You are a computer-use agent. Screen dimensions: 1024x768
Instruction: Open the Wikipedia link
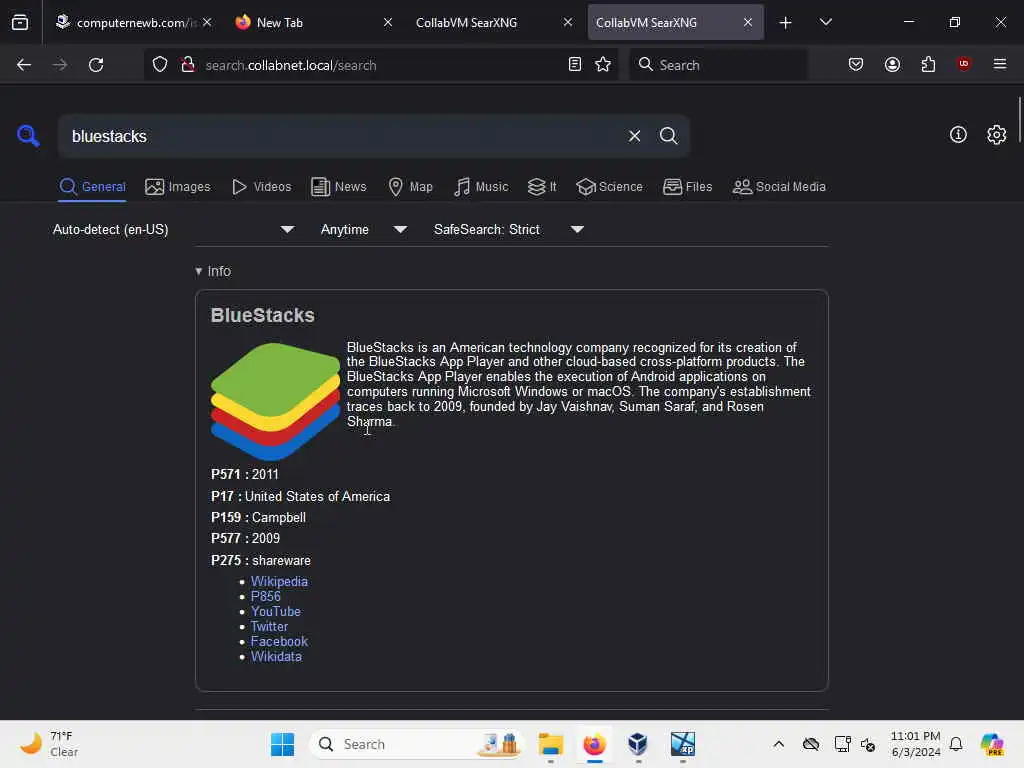coord(279,581)
